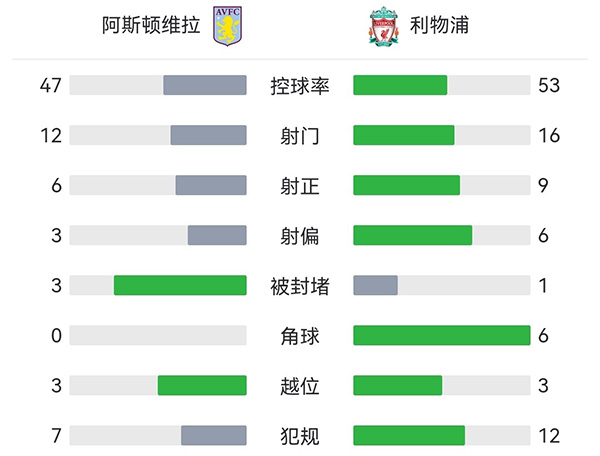Image resolution: width=600 pixels, height=456 pixels.
Task: Click the Liverpool club crest
Action: point(383,29)
